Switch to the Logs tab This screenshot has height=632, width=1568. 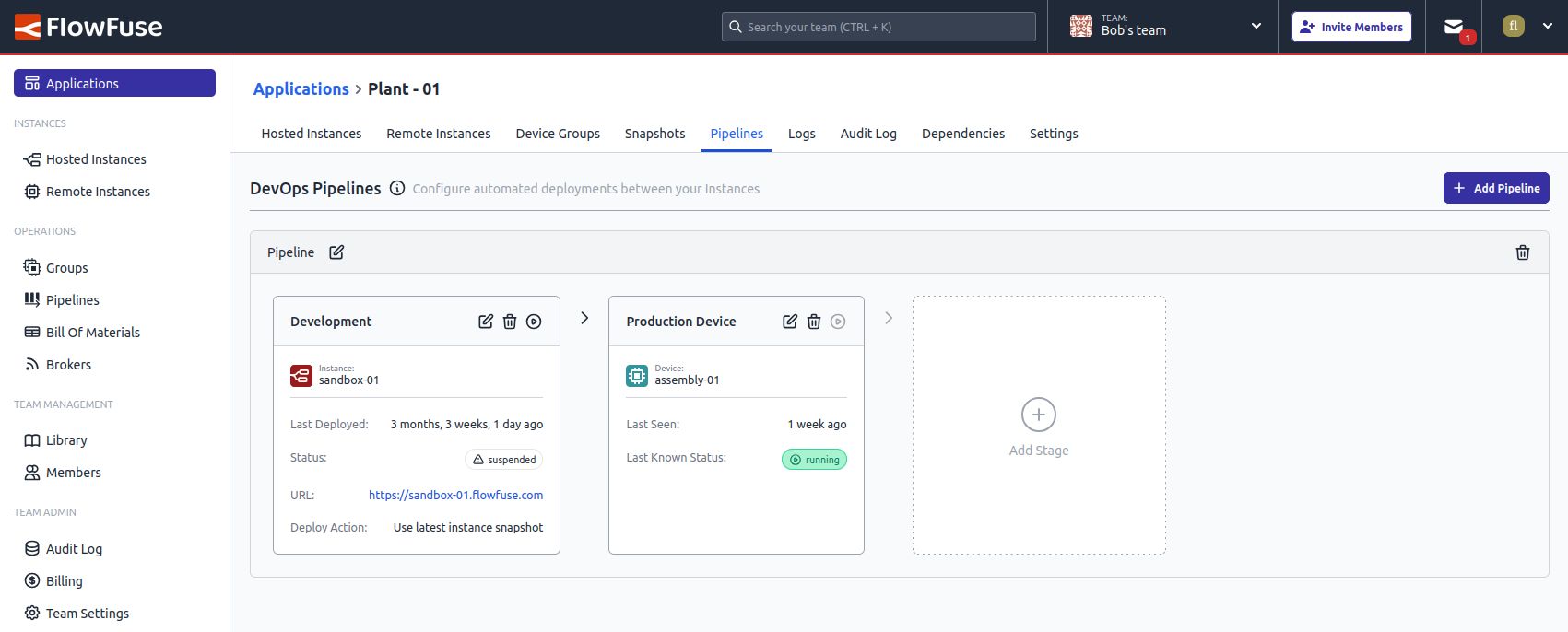pyautogui.click(x=802, y=134)
